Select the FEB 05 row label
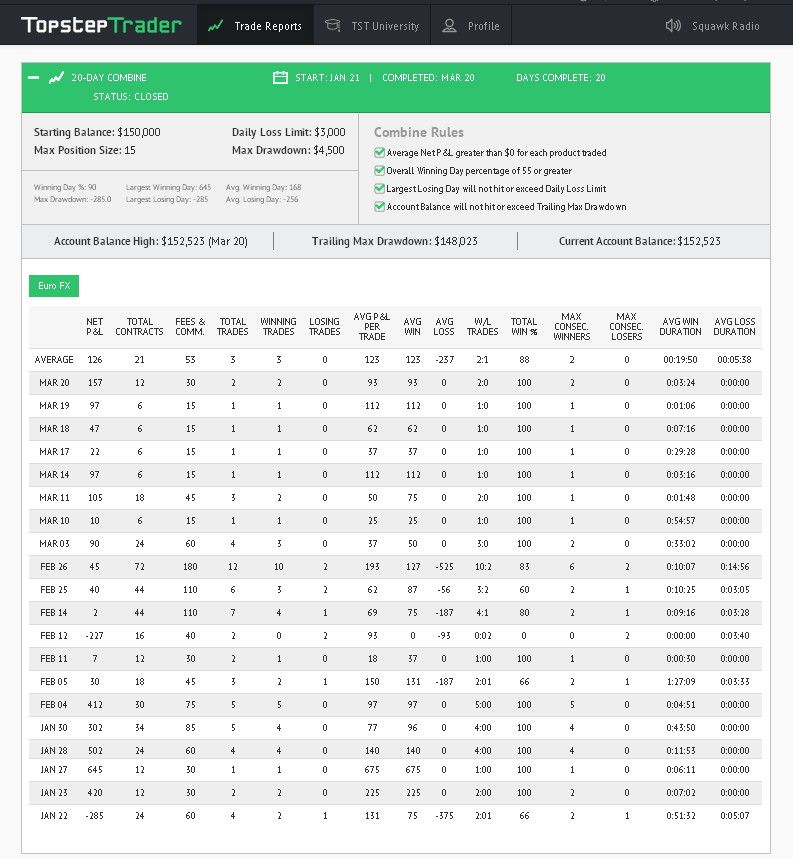 [x=54, y=682]
